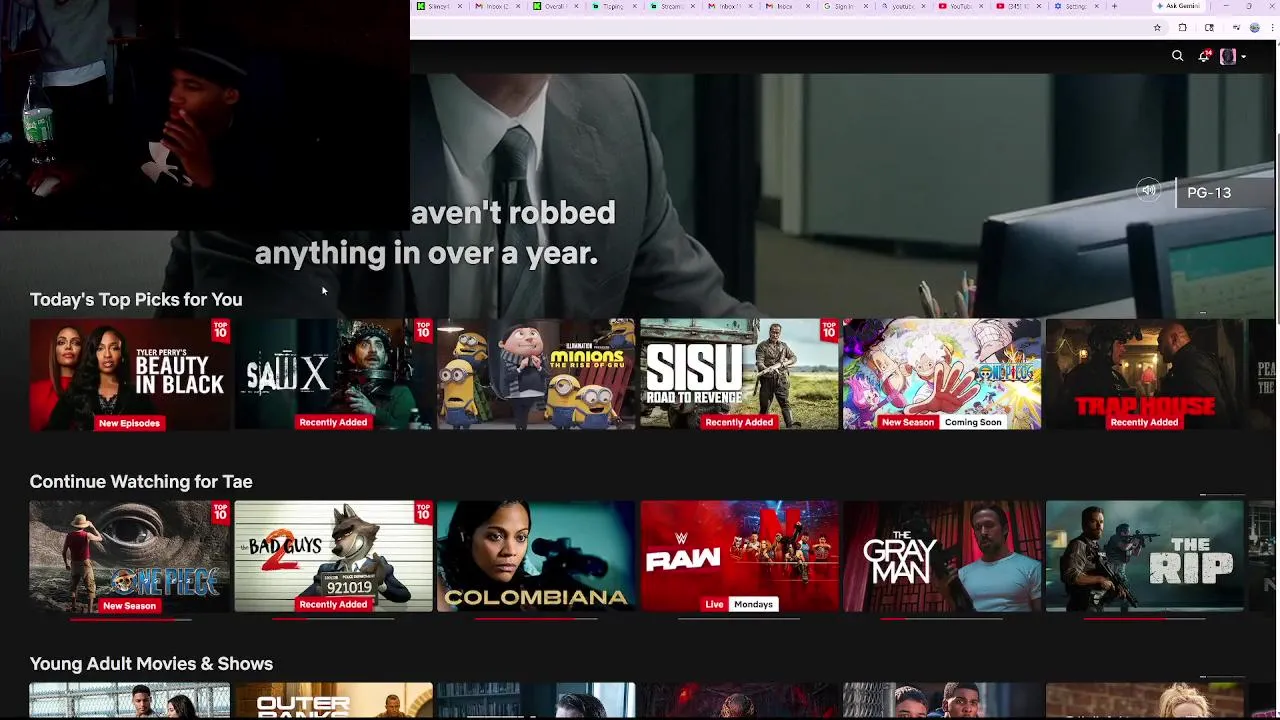
Task: Switch to the Settings browser tab
Action: [x=1076, y=6]
